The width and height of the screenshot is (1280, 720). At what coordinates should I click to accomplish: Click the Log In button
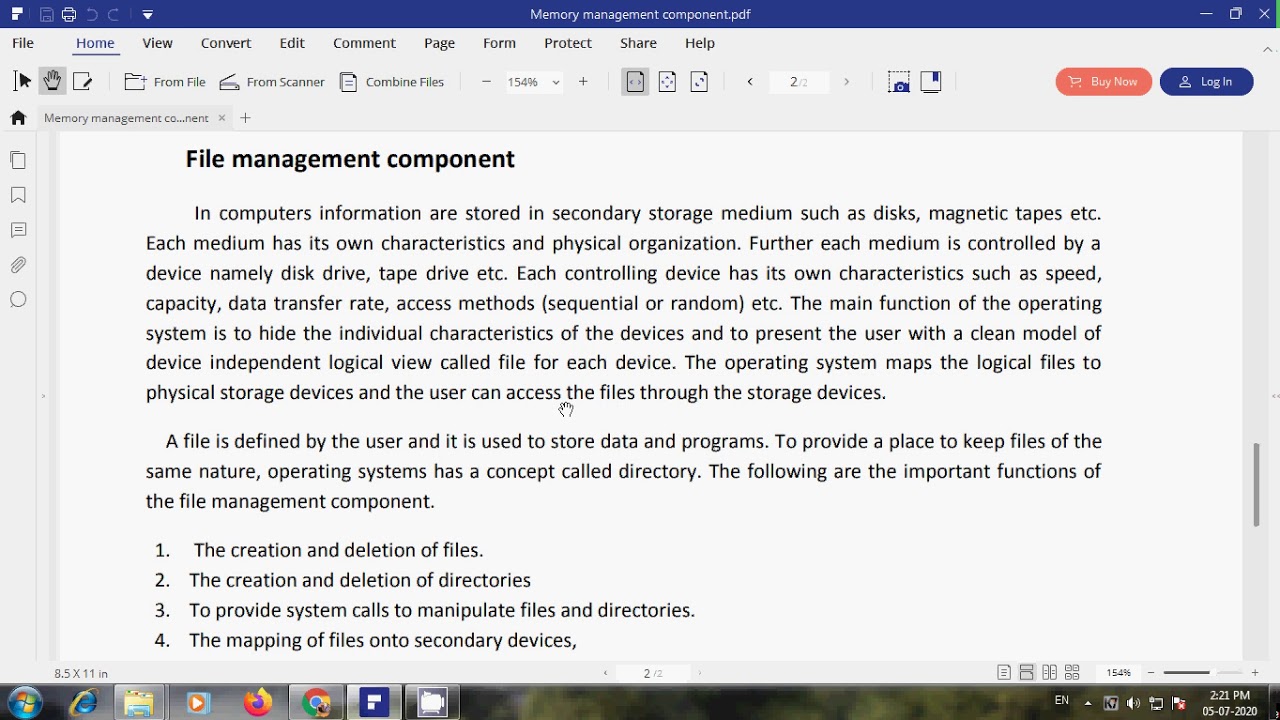1206,82
